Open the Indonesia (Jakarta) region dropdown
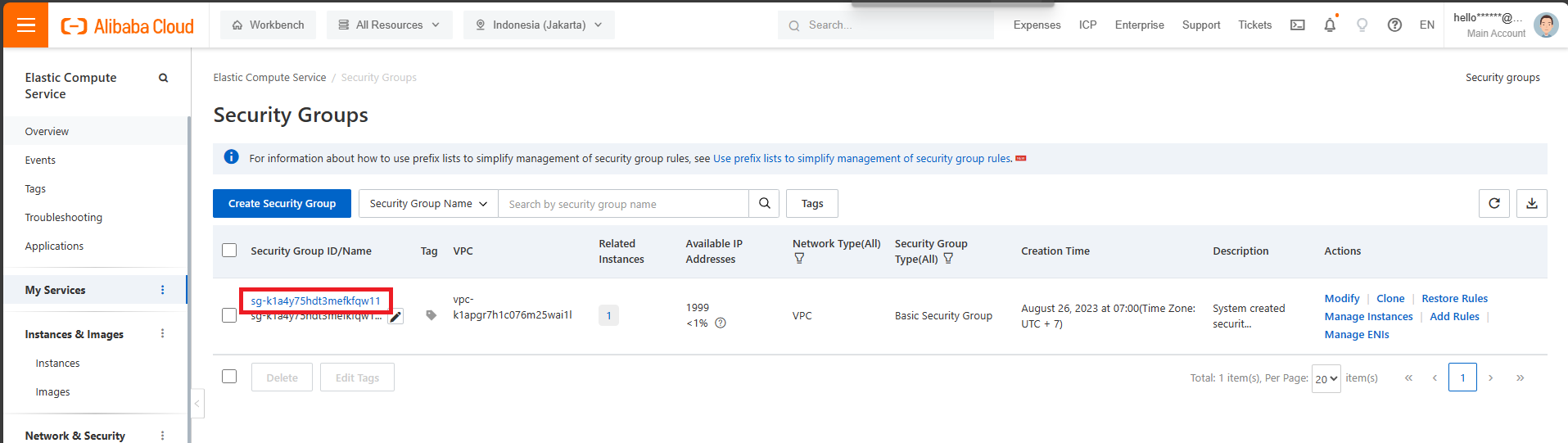The image size is (1568, 443). pos(539,25)
